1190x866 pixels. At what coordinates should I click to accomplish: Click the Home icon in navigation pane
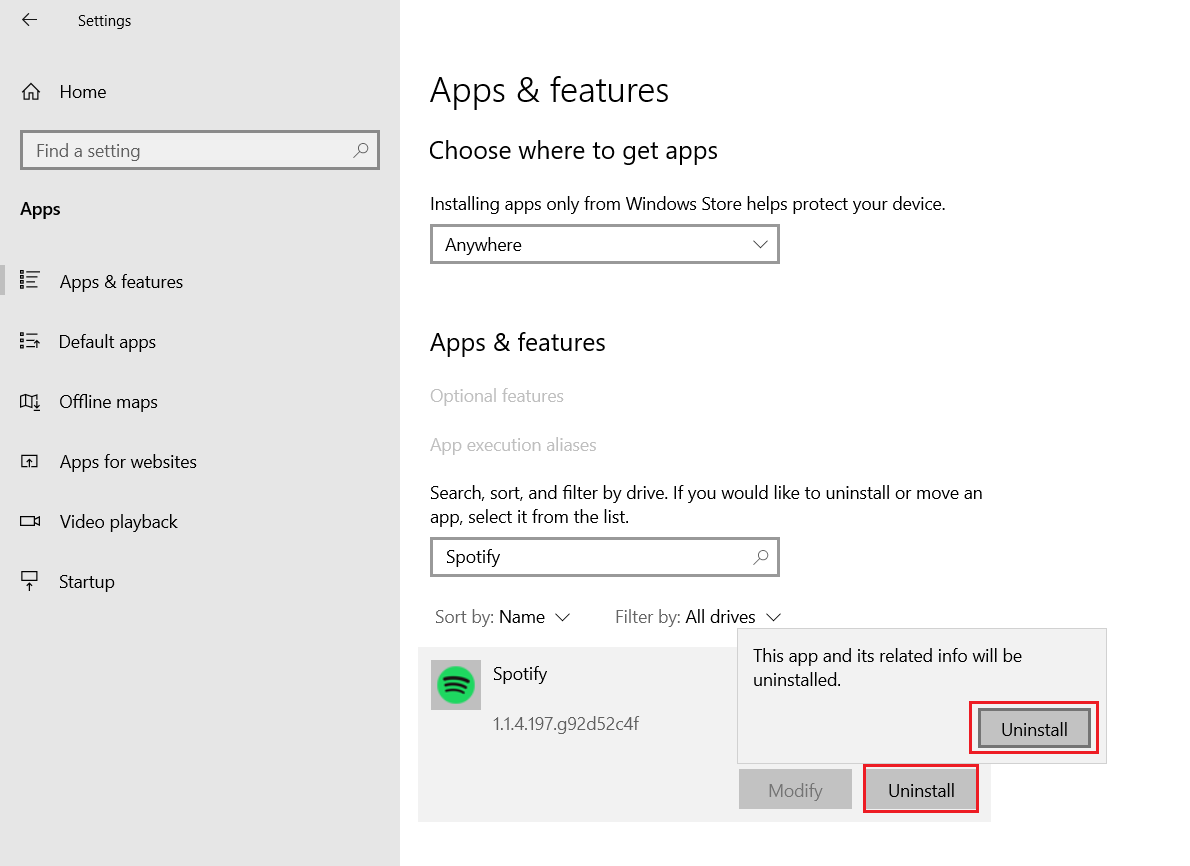[30, 91]
